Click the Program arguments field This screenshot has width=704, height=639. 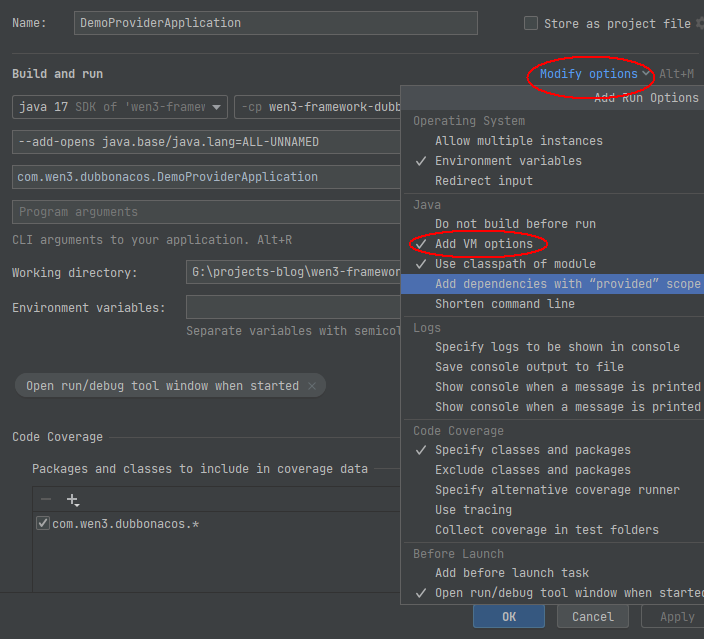pos(206,212)
